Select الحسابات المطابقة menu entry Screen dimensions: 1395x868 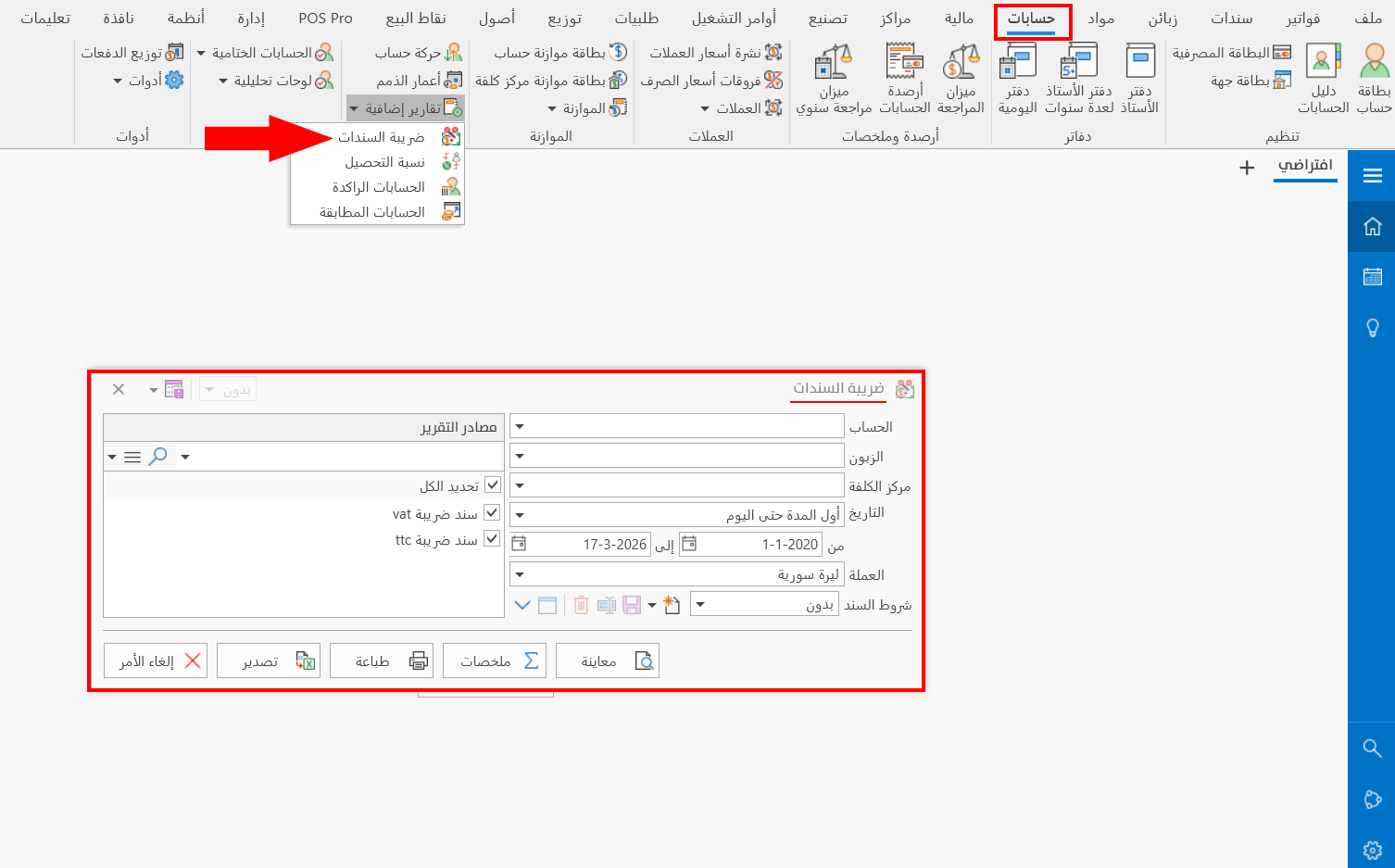pos(377,212)
